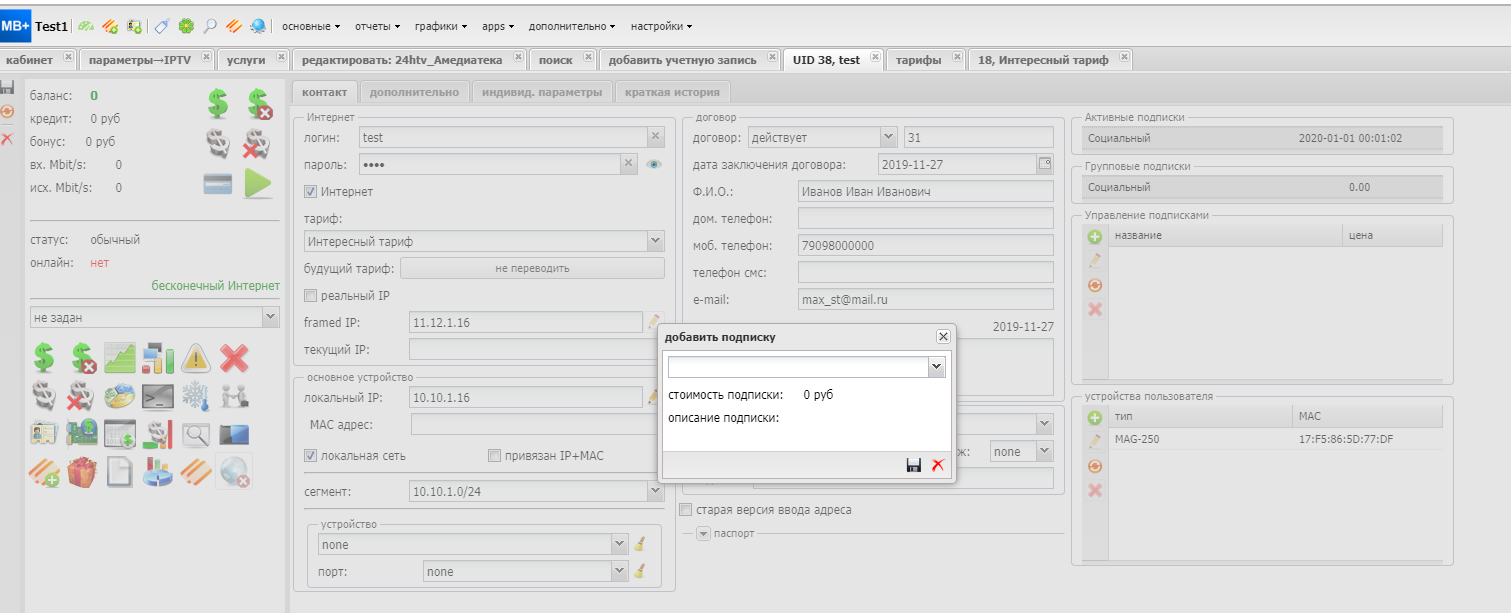
Task: Click the yellow warning triangle icon
Action: (x=195, y=358)
